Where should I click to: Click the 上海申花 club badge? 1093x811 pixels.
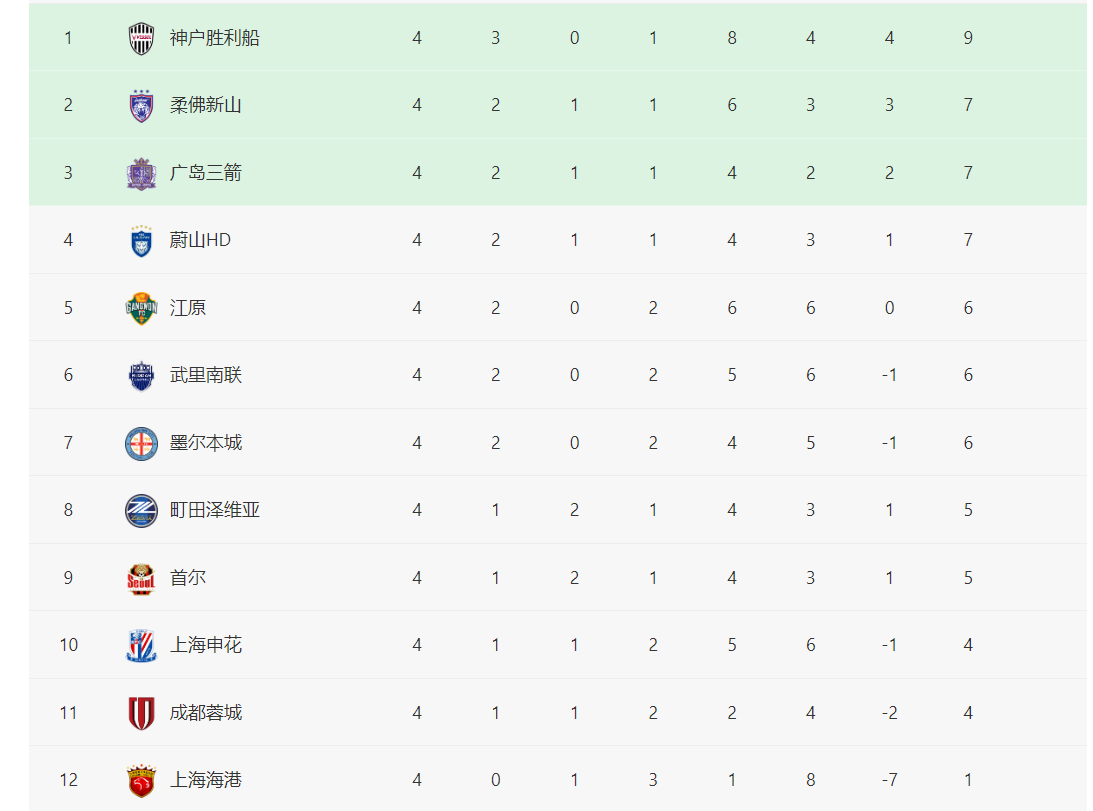click(141, 646)
